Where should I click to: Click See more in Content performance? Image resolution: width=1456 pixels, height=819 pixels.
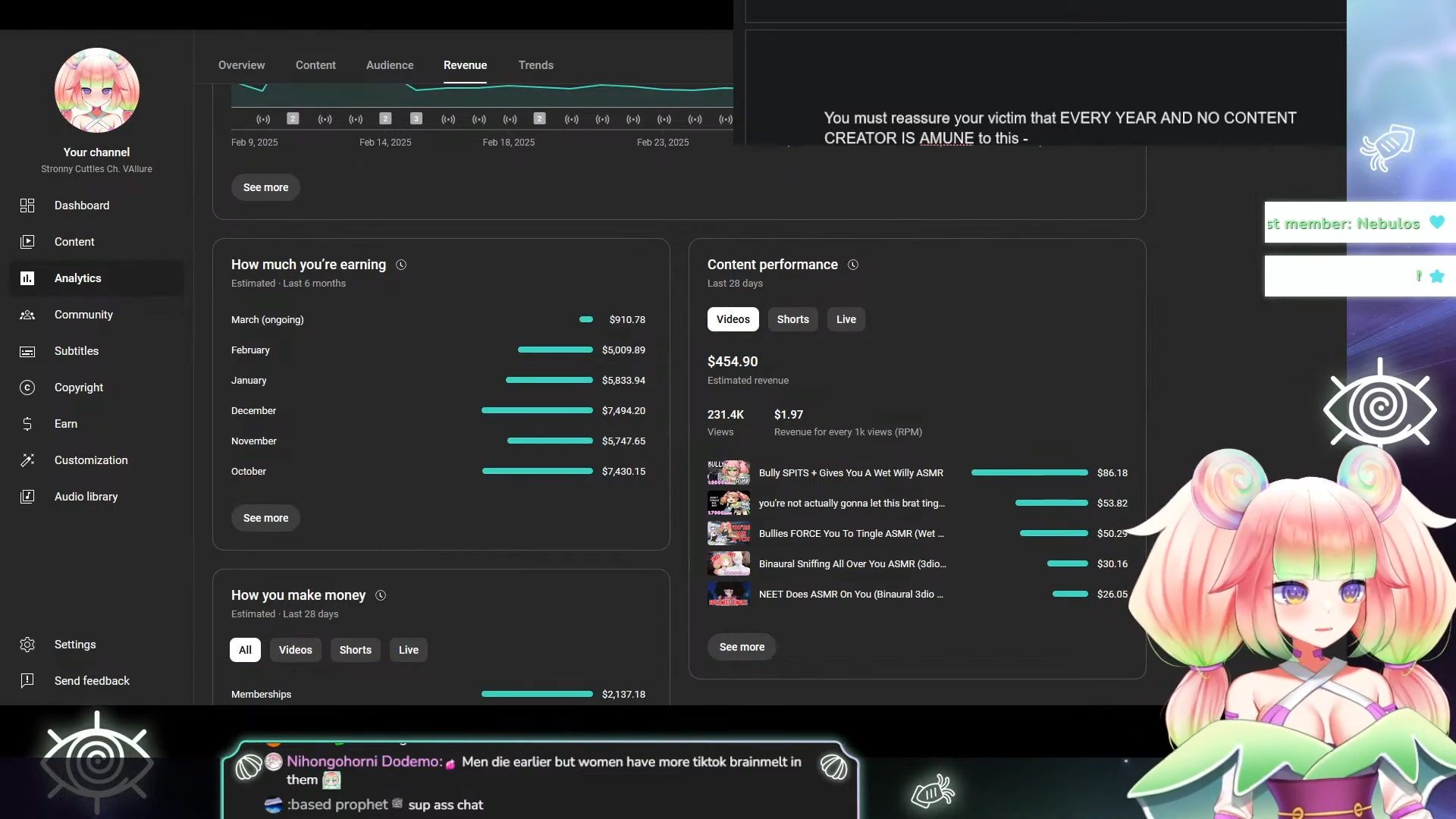[742, 647]
